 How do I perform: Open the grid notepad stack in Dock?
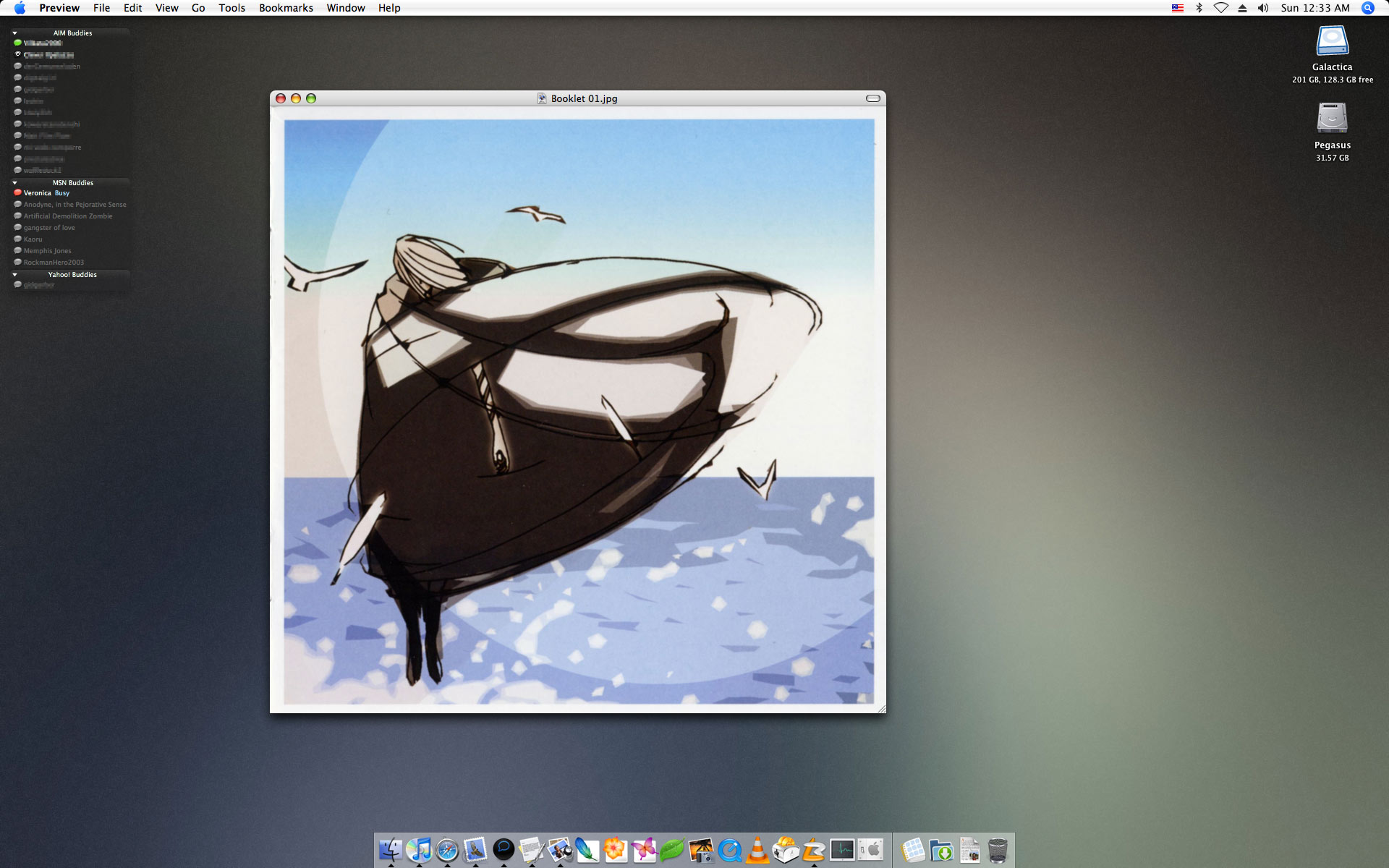tap(913, 849)
